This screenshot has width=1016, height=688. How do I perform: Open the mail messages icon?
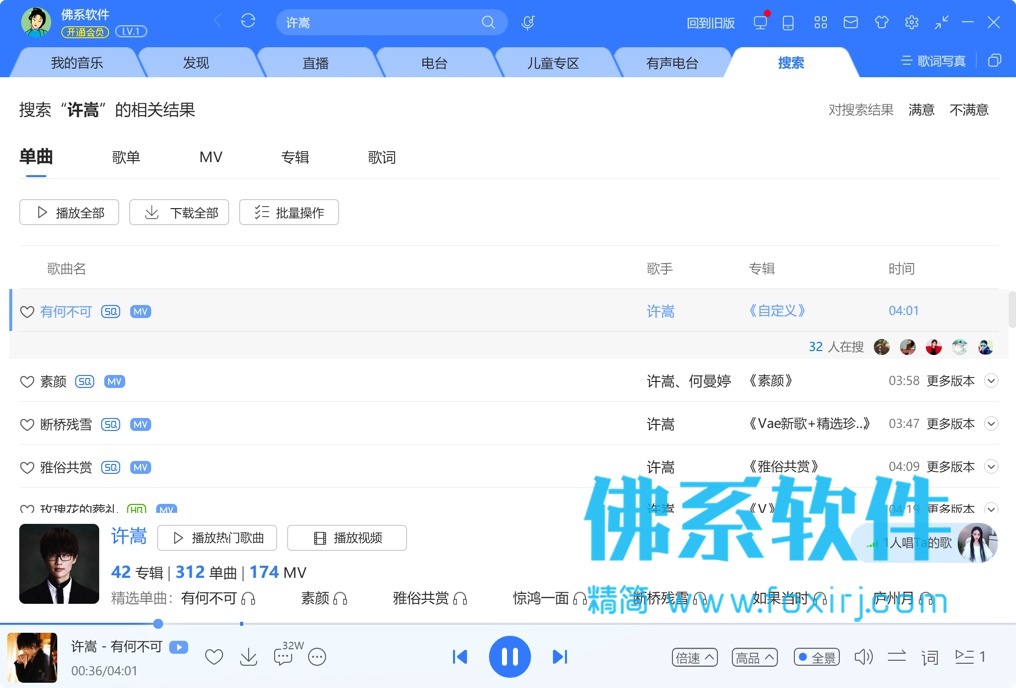[851, 23]
